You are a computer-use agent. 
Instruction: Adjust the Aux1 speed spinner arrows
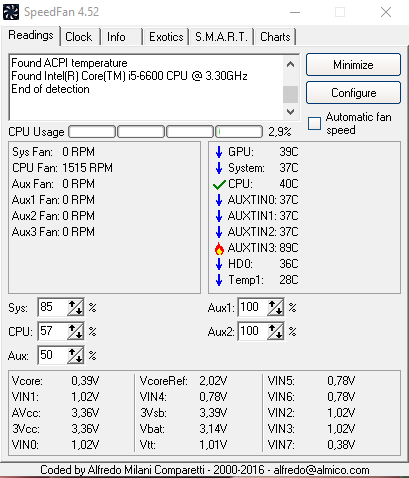coord(275,307)
